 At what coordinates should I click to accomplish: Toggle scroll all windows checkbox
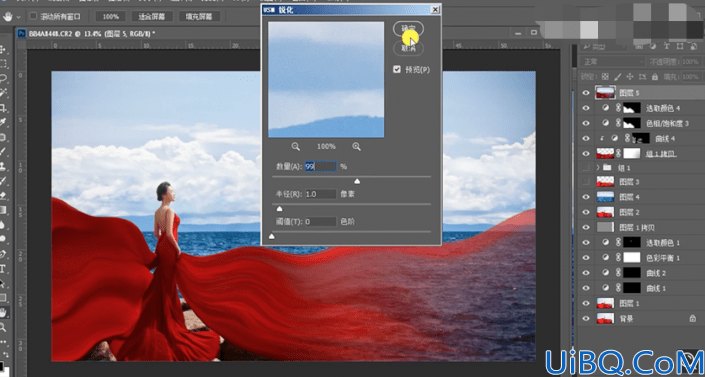[x=33, y=16]
